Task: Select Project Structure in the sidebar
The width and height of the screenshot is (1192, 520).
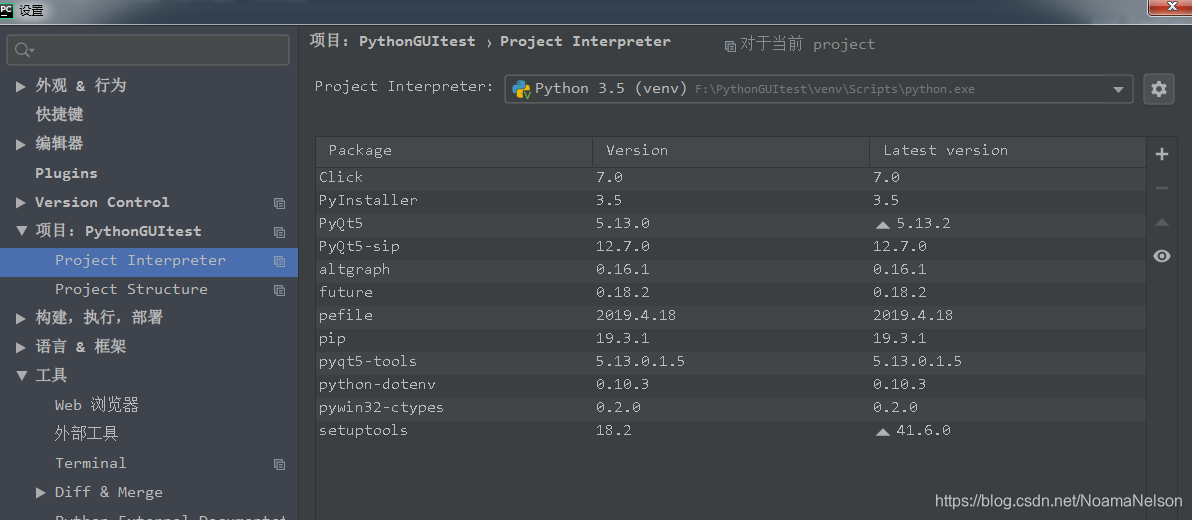Action: click(x=131, y=289)
